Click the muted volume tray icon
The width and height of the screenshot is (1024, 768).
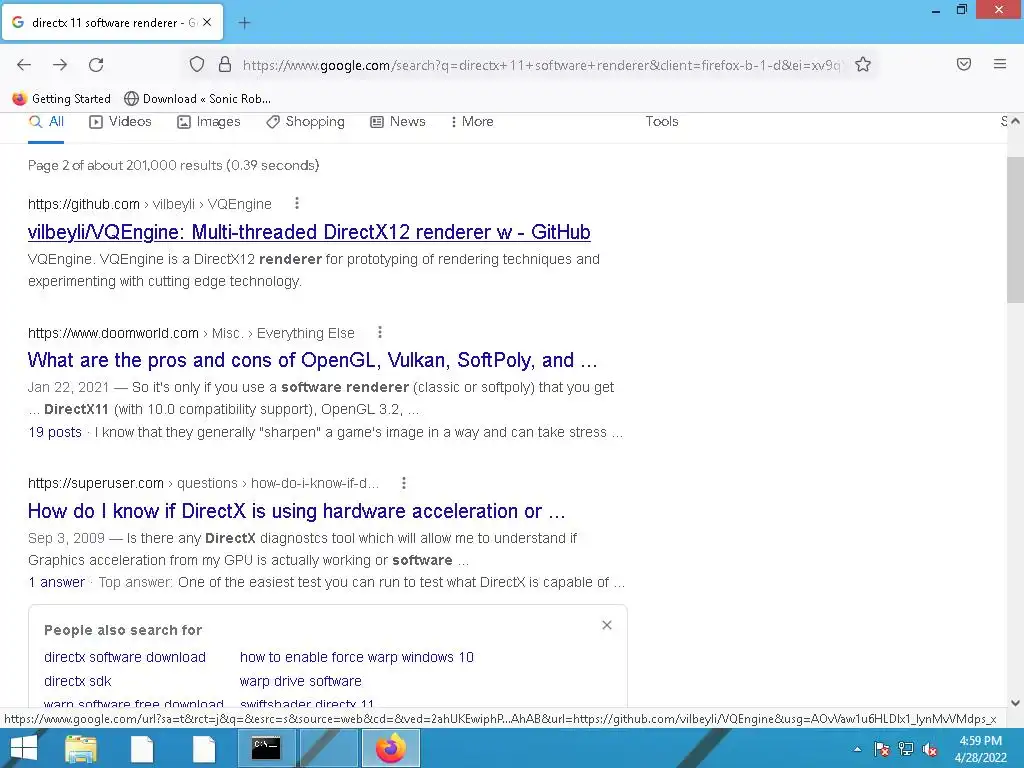tap(930, 749)
